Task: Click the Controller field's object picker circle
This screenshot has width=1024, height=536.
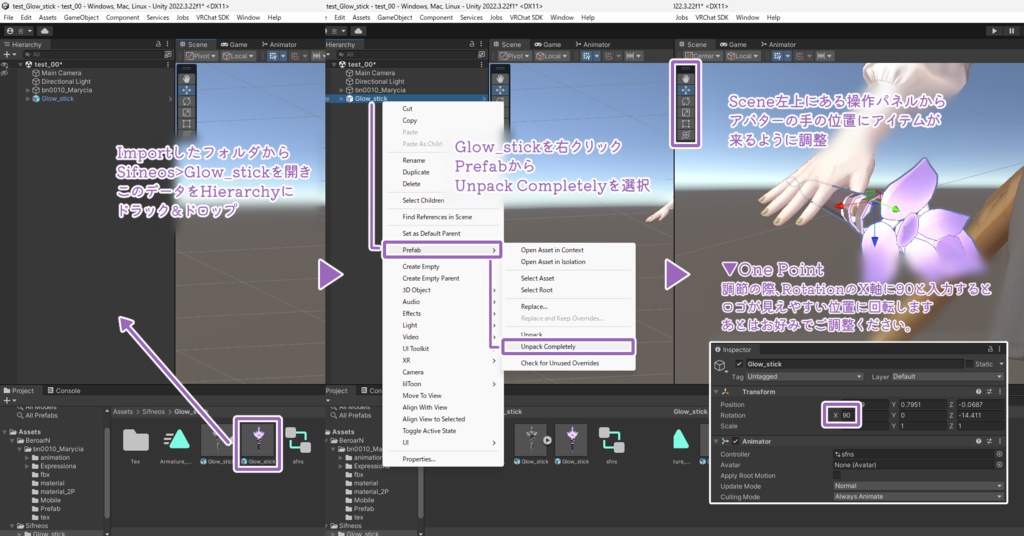Action: tap(999, 454)
